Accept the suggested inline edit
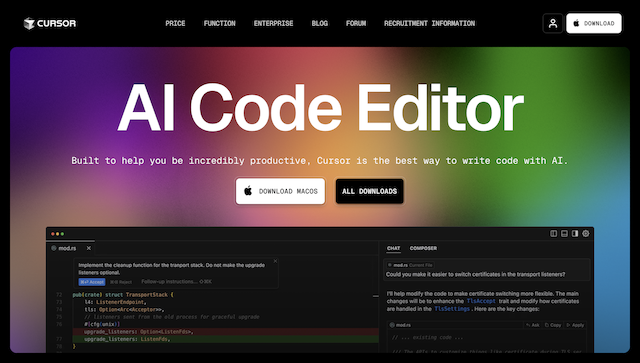This screenshot has width=640, height=363. point(92,282)
